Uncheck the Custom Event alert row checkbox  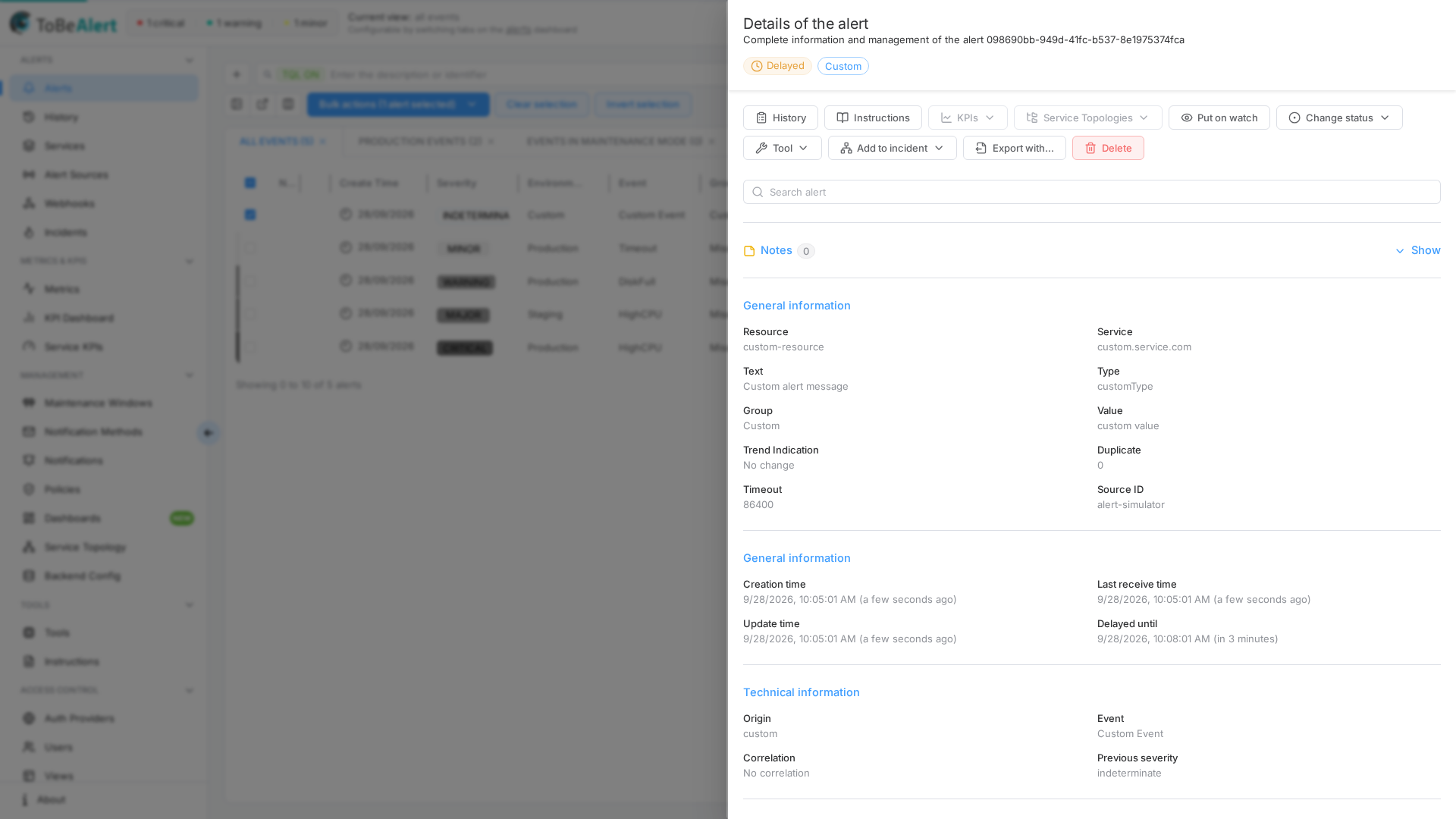pyautogui.click(x=250, y=215)
